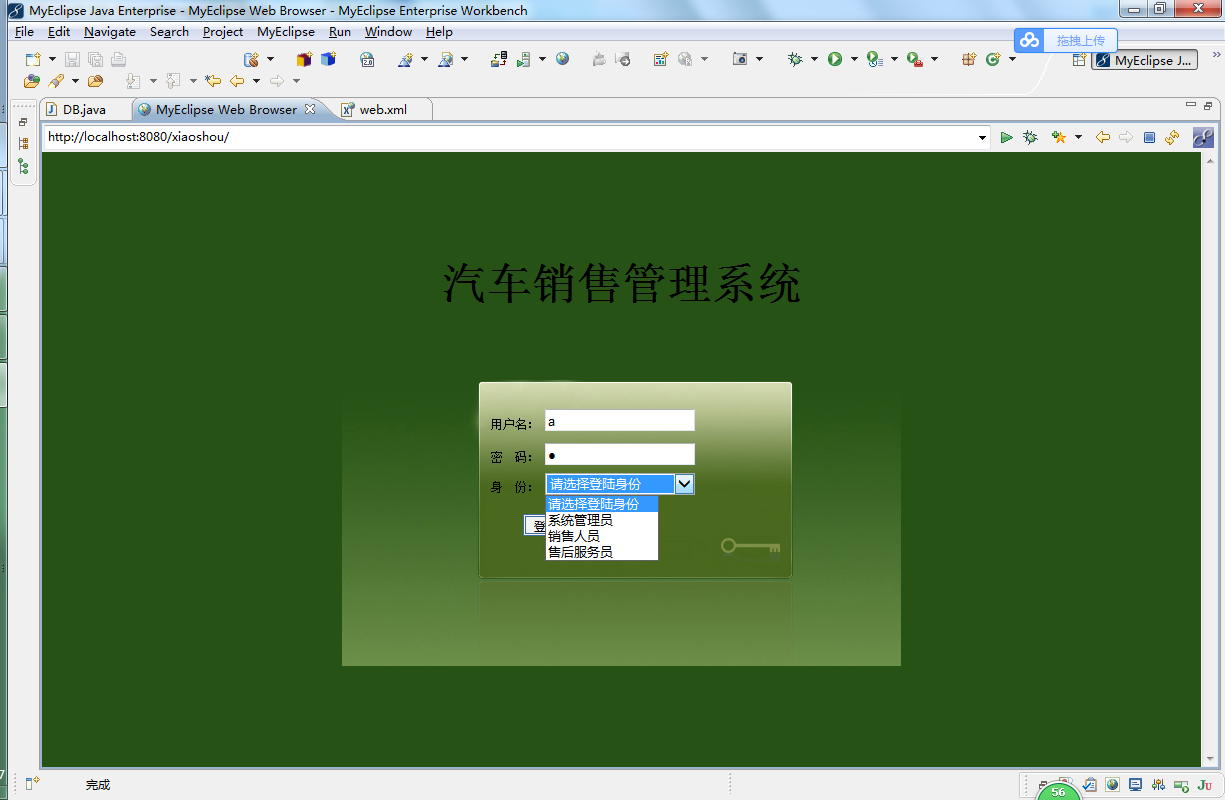
Task: Click the new yellow package cube icon
Action: click(305, 60)
